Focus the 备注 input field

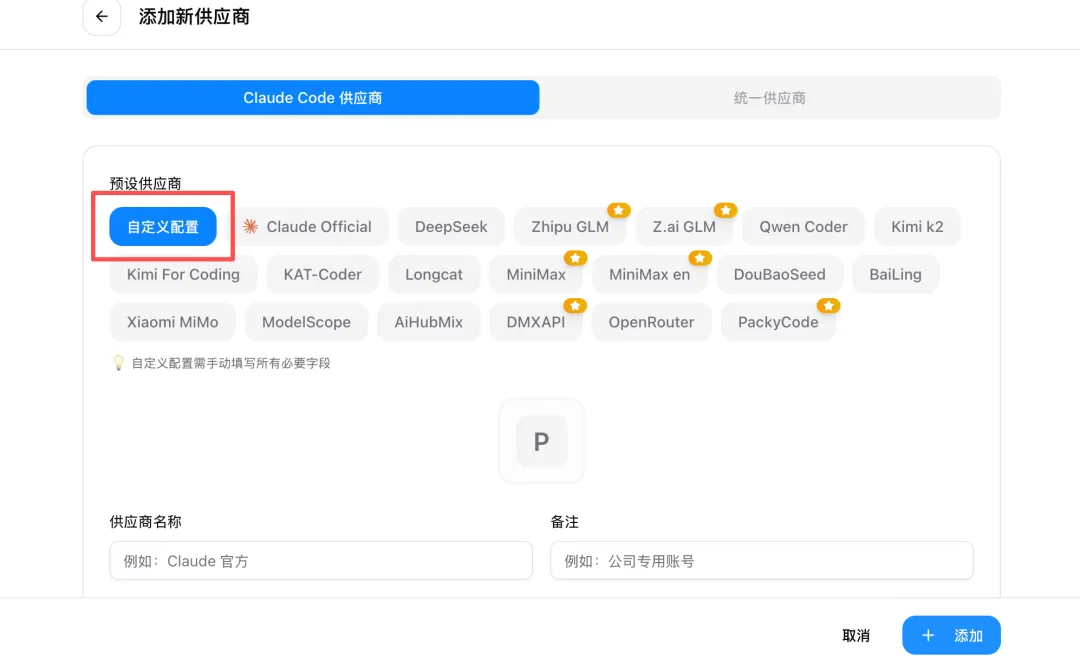(762, 561)
